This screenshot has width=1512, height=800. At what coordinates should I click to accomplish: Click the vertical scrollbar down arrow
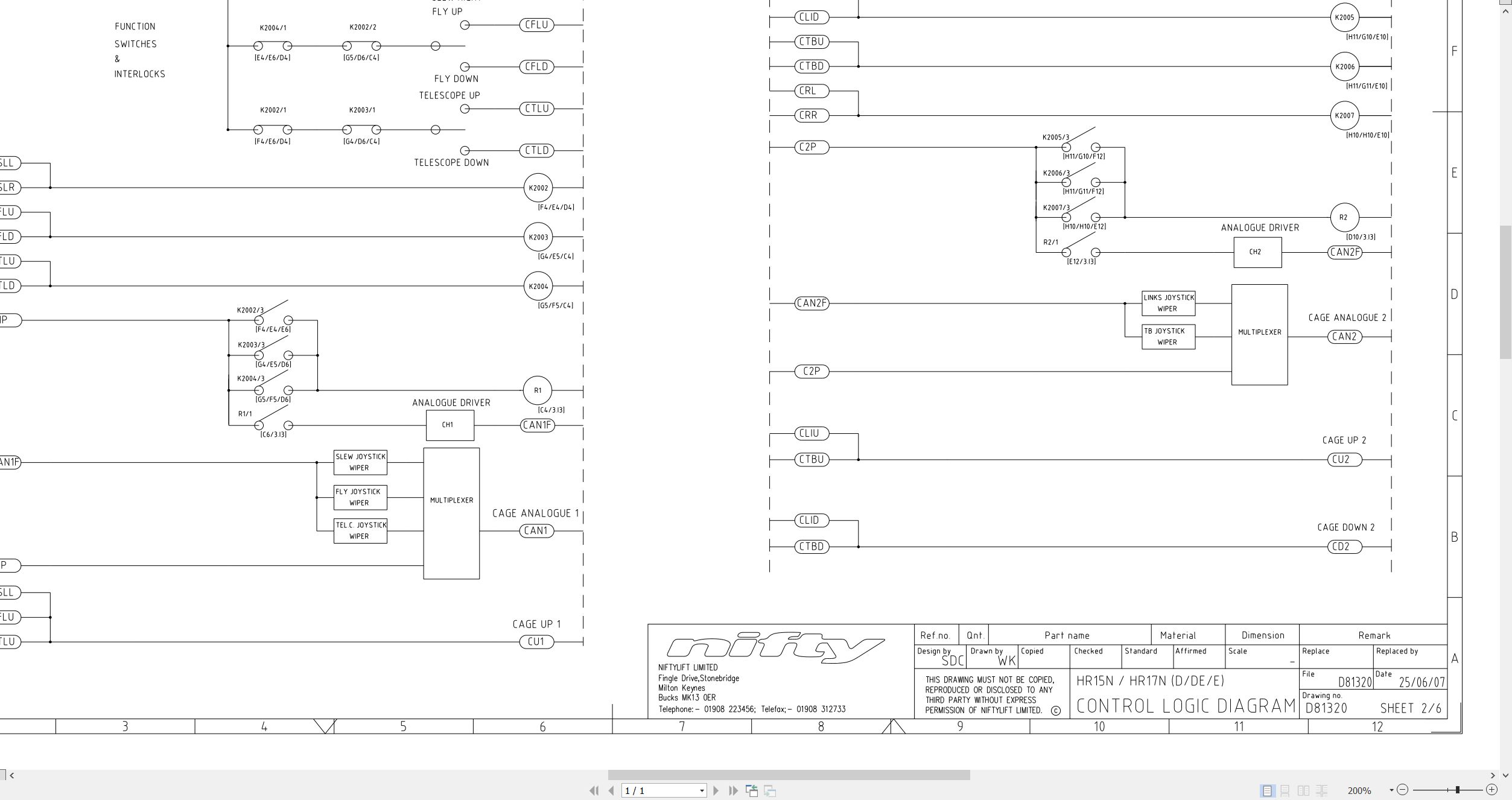click(1506, 775)
